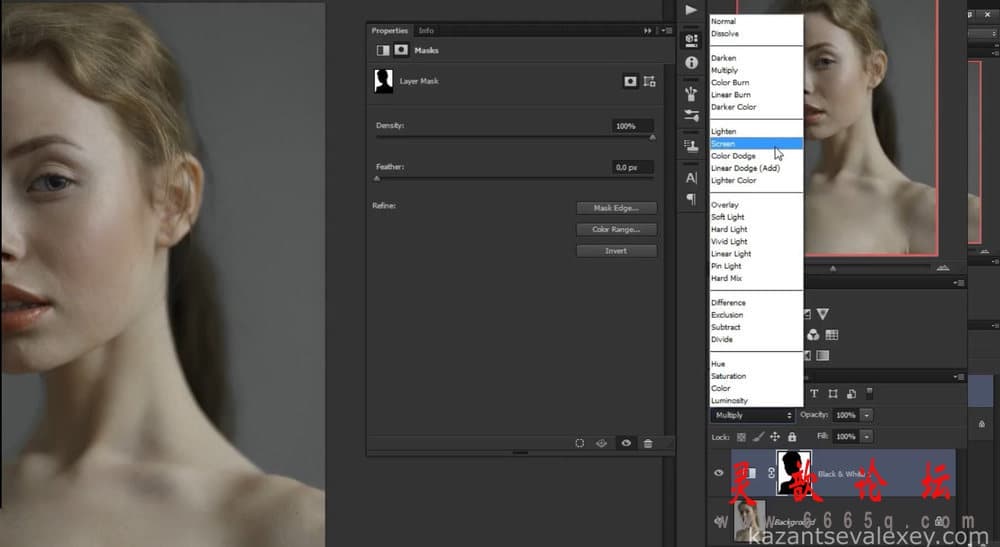Toggle Lock image pixels brush icon

(x=758, y=437)
